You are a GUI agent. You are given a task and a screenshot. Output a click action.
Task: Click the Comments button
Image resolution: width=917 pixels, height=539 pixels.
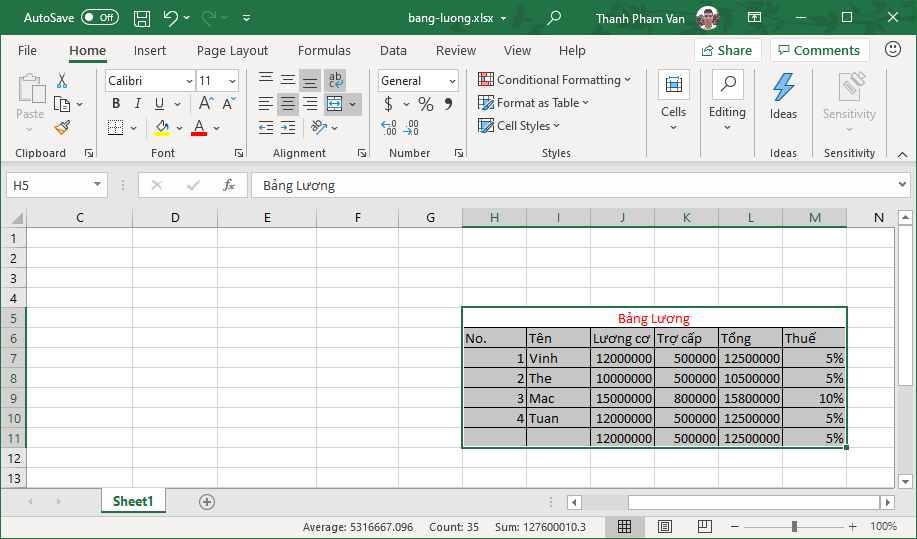click(x=819, y=50)
